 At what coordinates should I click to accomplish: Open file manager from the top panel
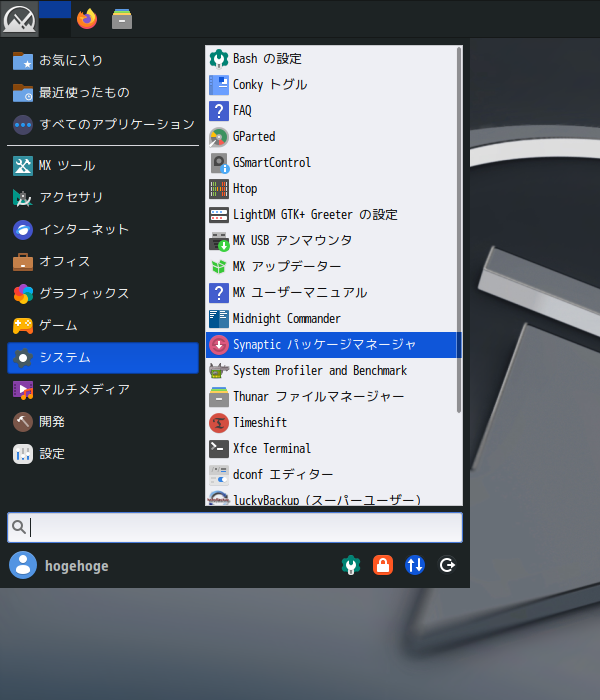[x=122, y=19]
